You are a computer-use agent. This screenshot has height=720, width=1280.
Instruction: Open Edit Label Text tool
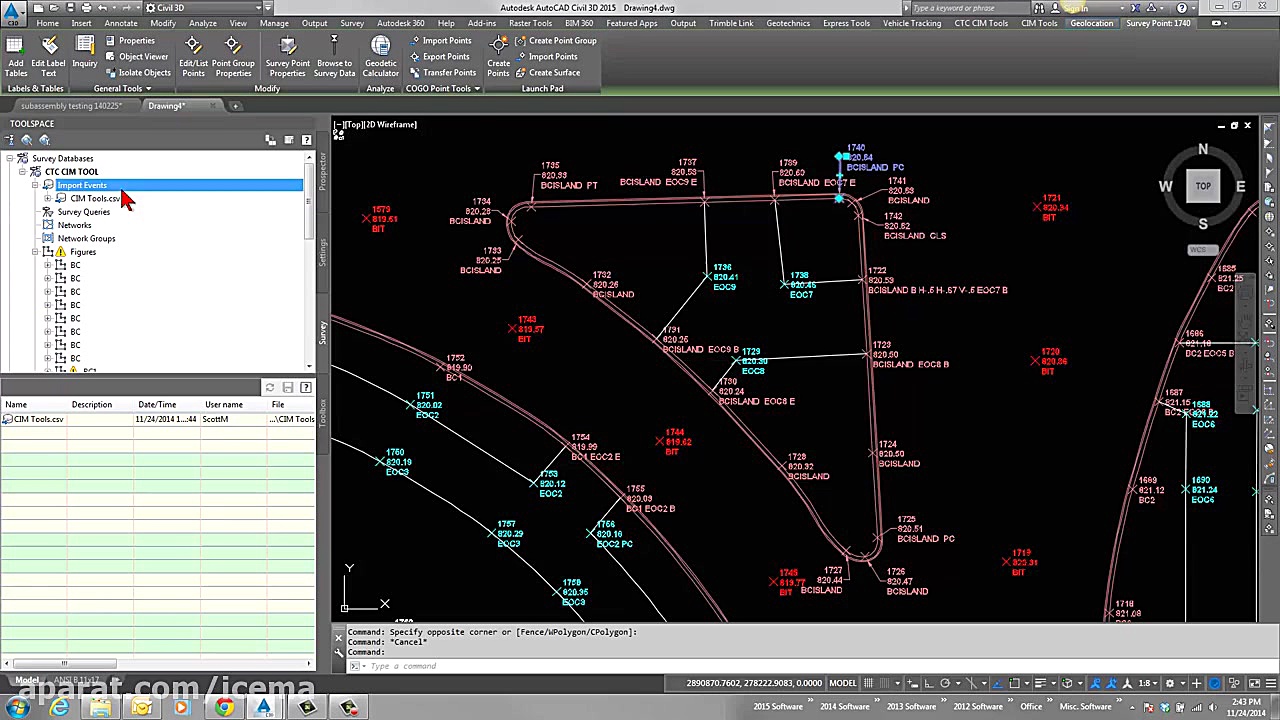click(x=48, y=56)
